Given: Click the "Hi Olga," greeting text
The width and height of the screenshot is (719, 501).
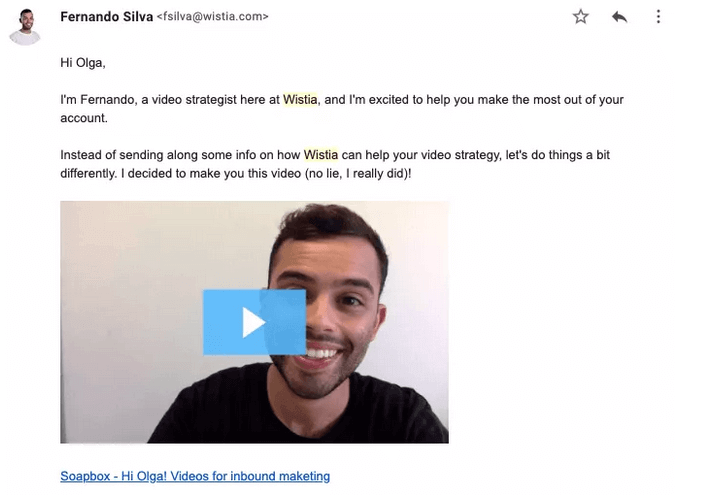Looking at the screenshot, I should click(83, 63).
